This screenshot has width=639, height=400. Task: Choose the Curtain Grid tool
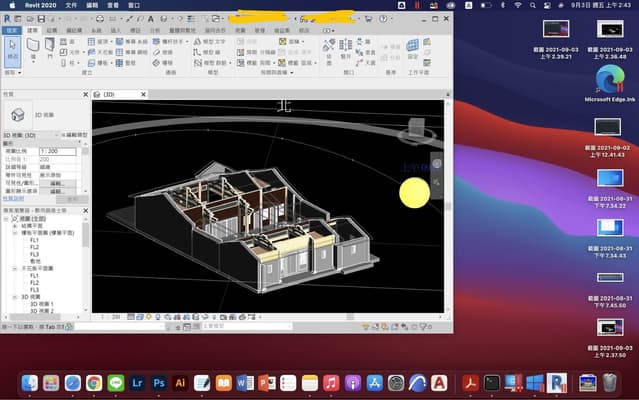click(x=131, y=52)
